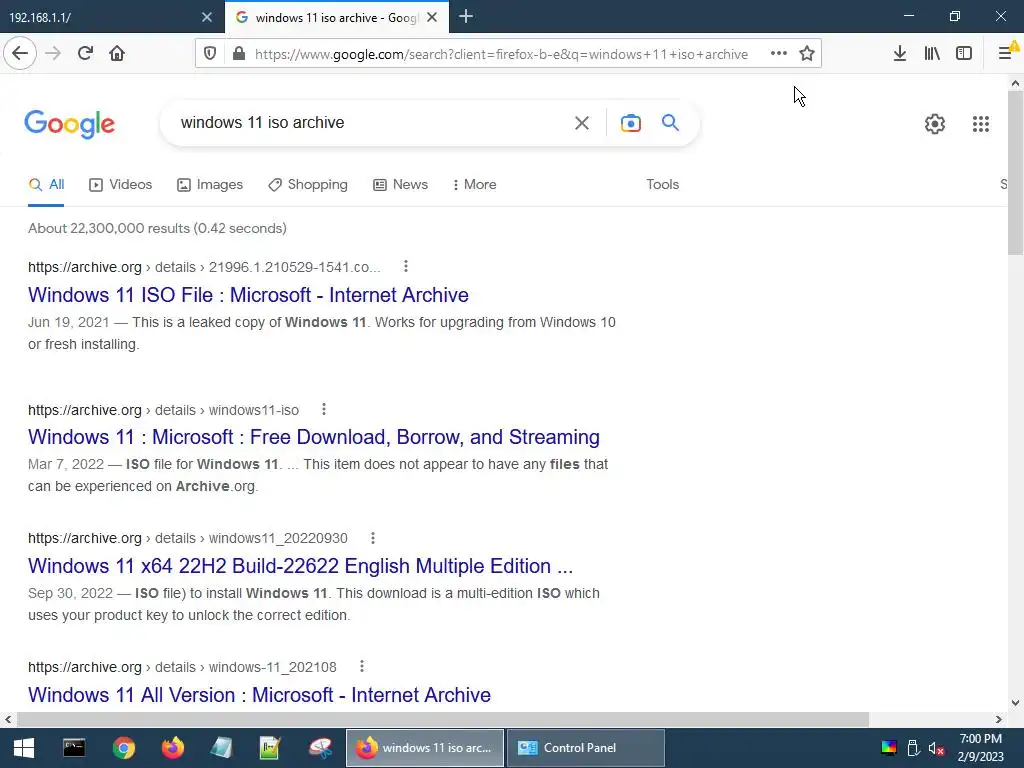This screenshot has height=768, width=1024.
Task: Open the Windows Start menu
Action: click(x=24, y=748)
